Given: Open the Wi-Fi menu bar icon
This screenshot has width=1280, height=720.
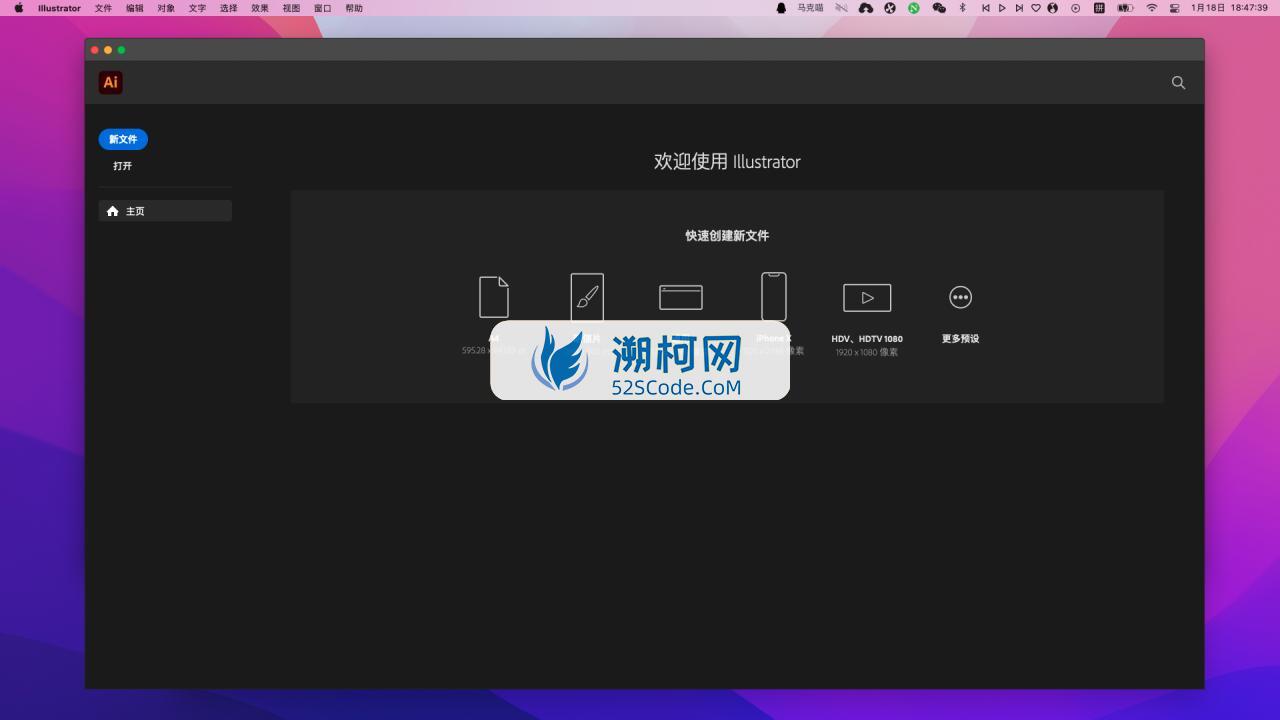Looking at the screenshot, I should (x=1152, y=8).
